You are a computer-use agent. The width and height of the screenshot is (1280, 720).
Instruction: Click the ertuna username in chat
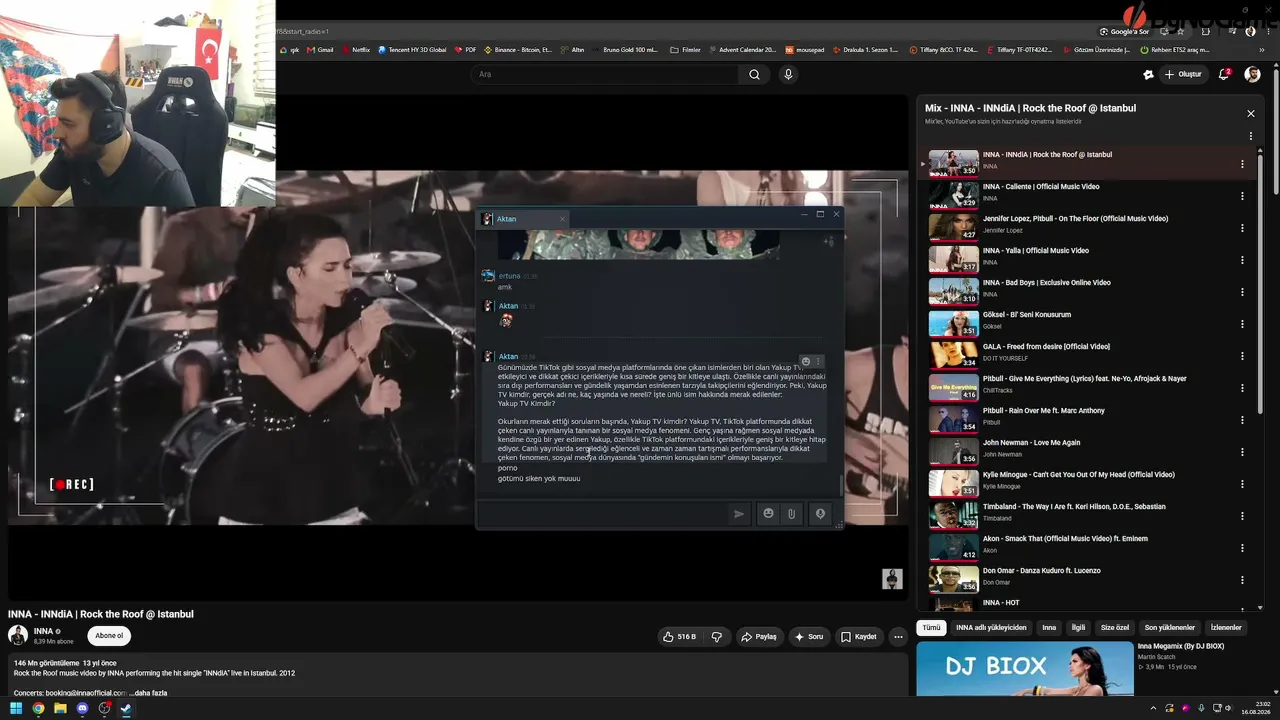[509, 276]
